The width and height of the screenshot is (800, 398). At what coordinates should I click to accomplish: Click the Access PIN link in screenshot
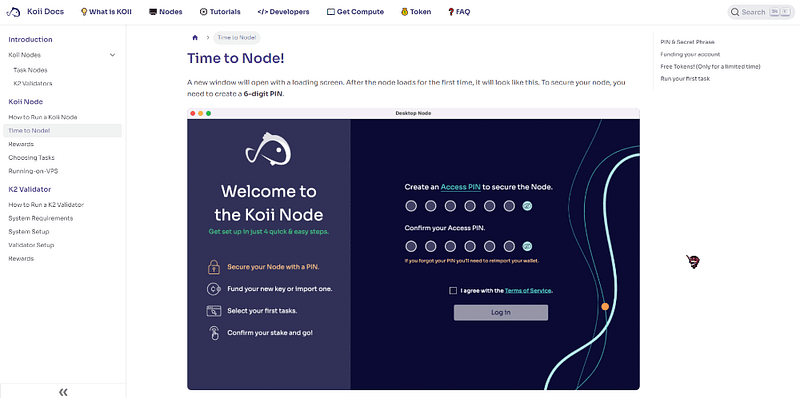pyautogui.click(x=461, y=187)
